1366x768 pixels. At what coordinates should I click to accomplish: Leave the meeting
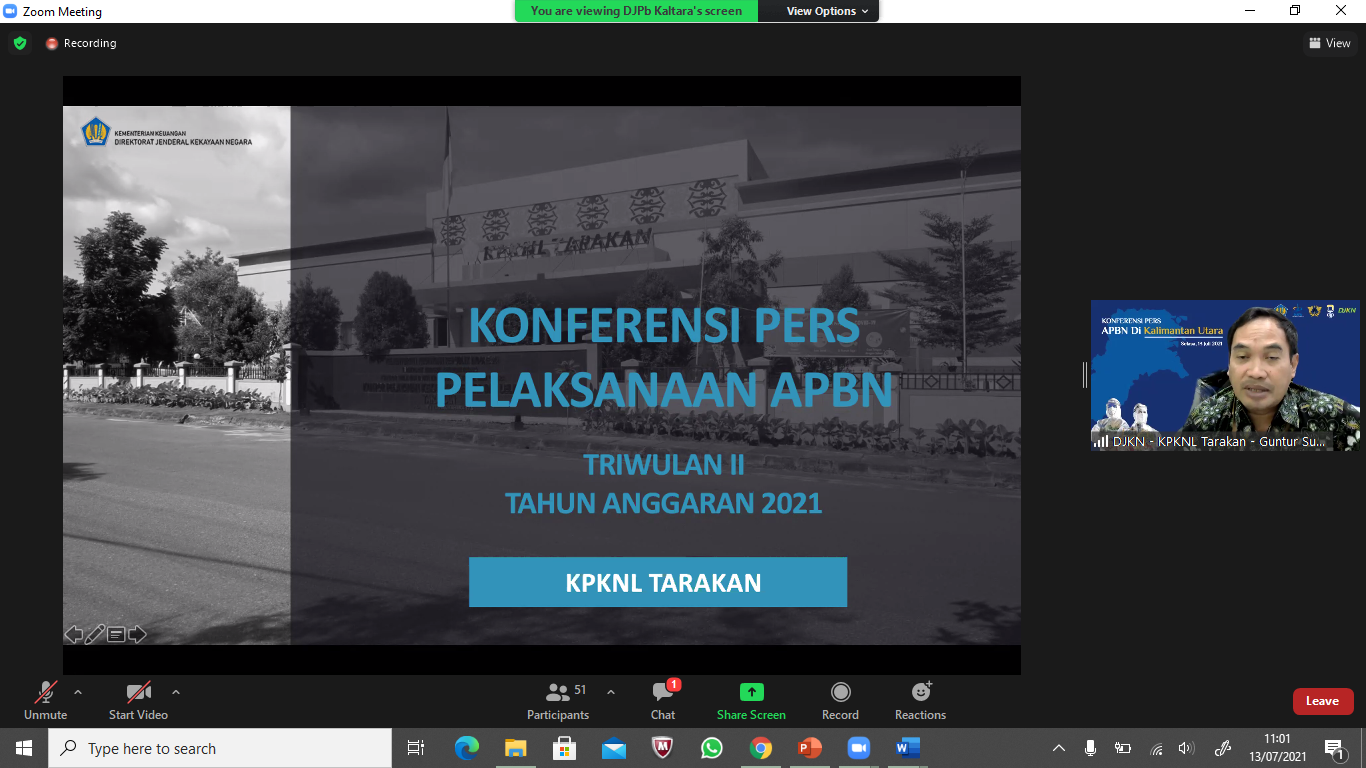(1322, 701)
